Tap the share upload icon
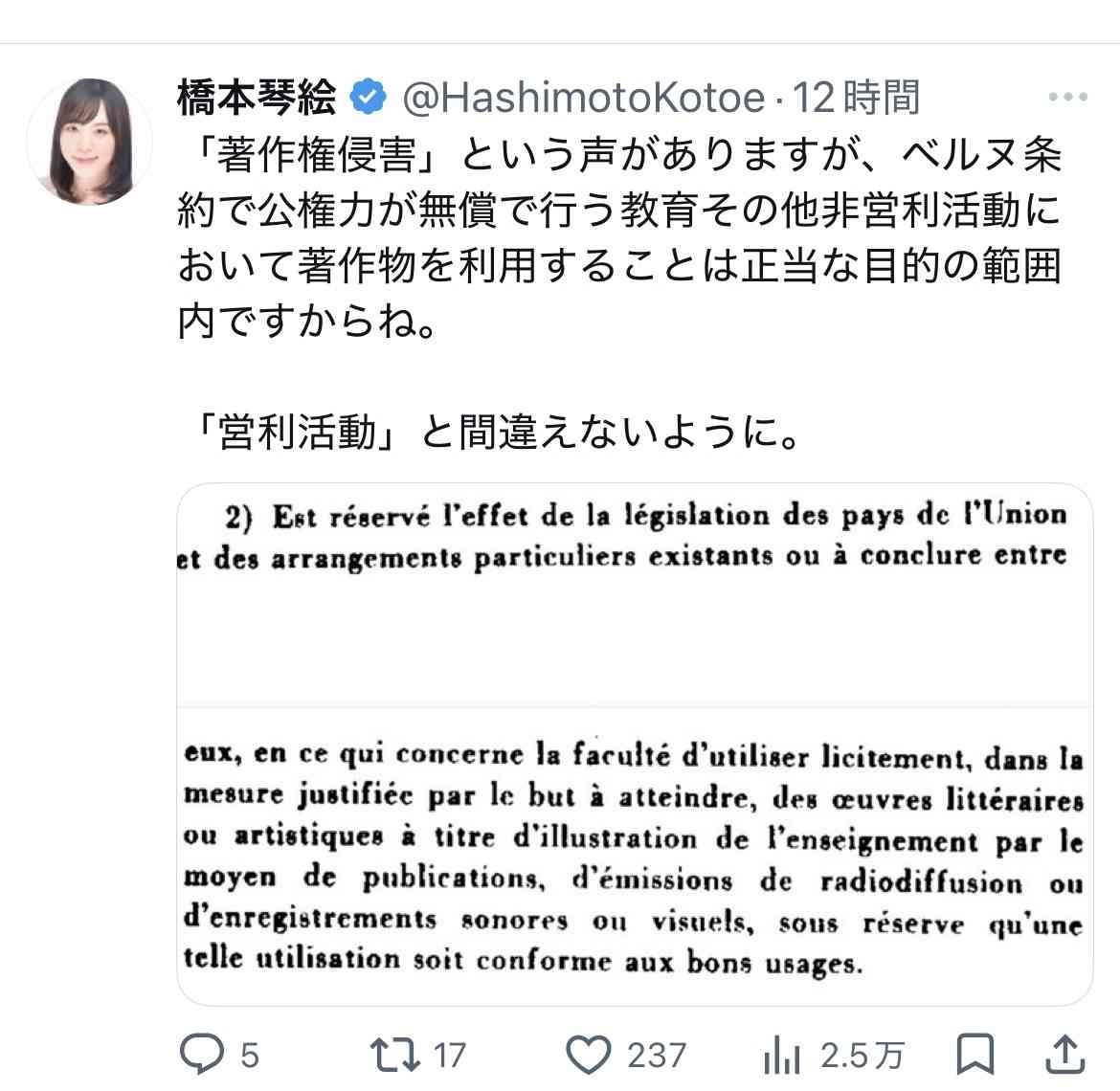Image resolution: width=1120 pixels, height=1091 pixels. (1065, 1054)
